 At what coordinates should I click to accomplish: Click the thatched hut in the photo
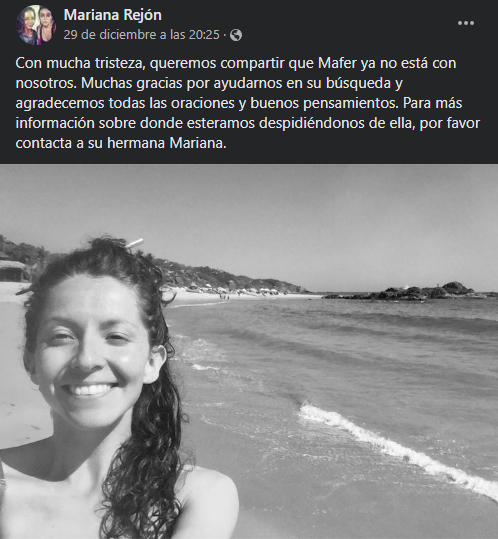(x=13, y=270)
